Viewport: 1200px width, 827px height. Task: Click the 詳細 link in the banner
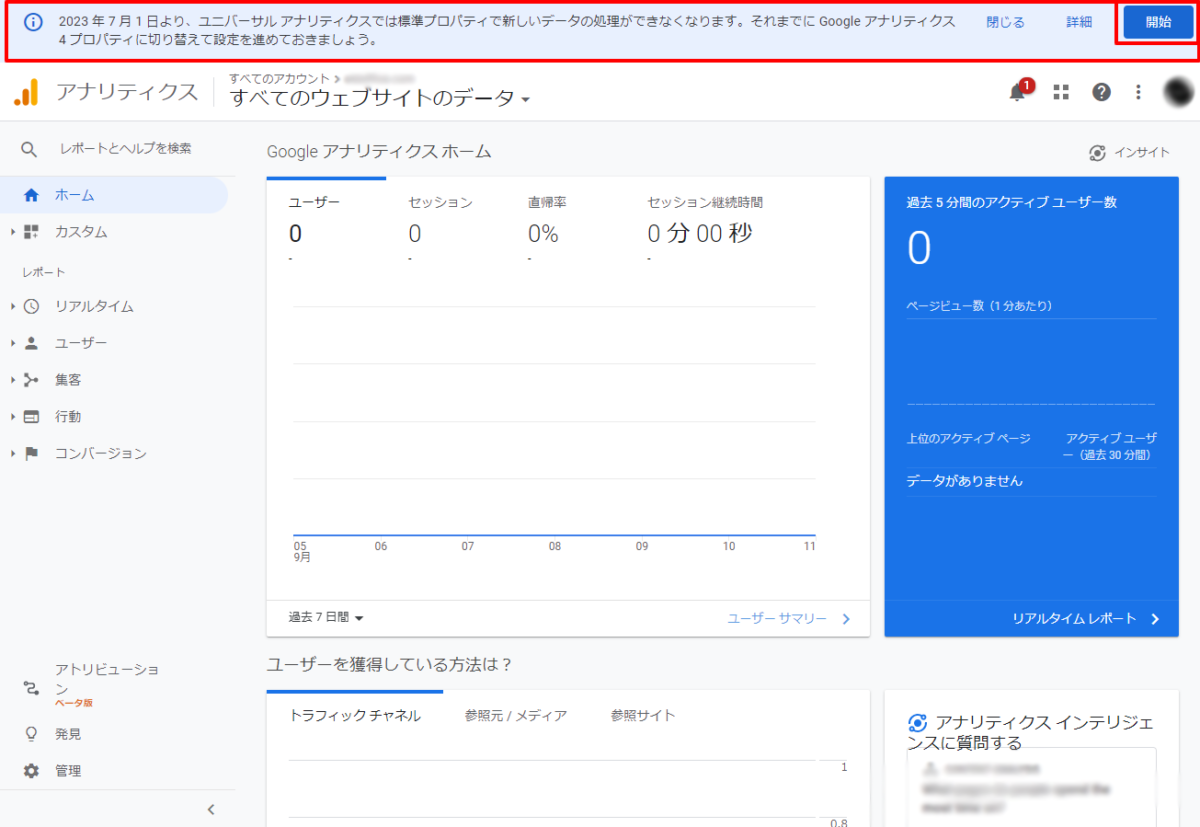coord(1079,22)
